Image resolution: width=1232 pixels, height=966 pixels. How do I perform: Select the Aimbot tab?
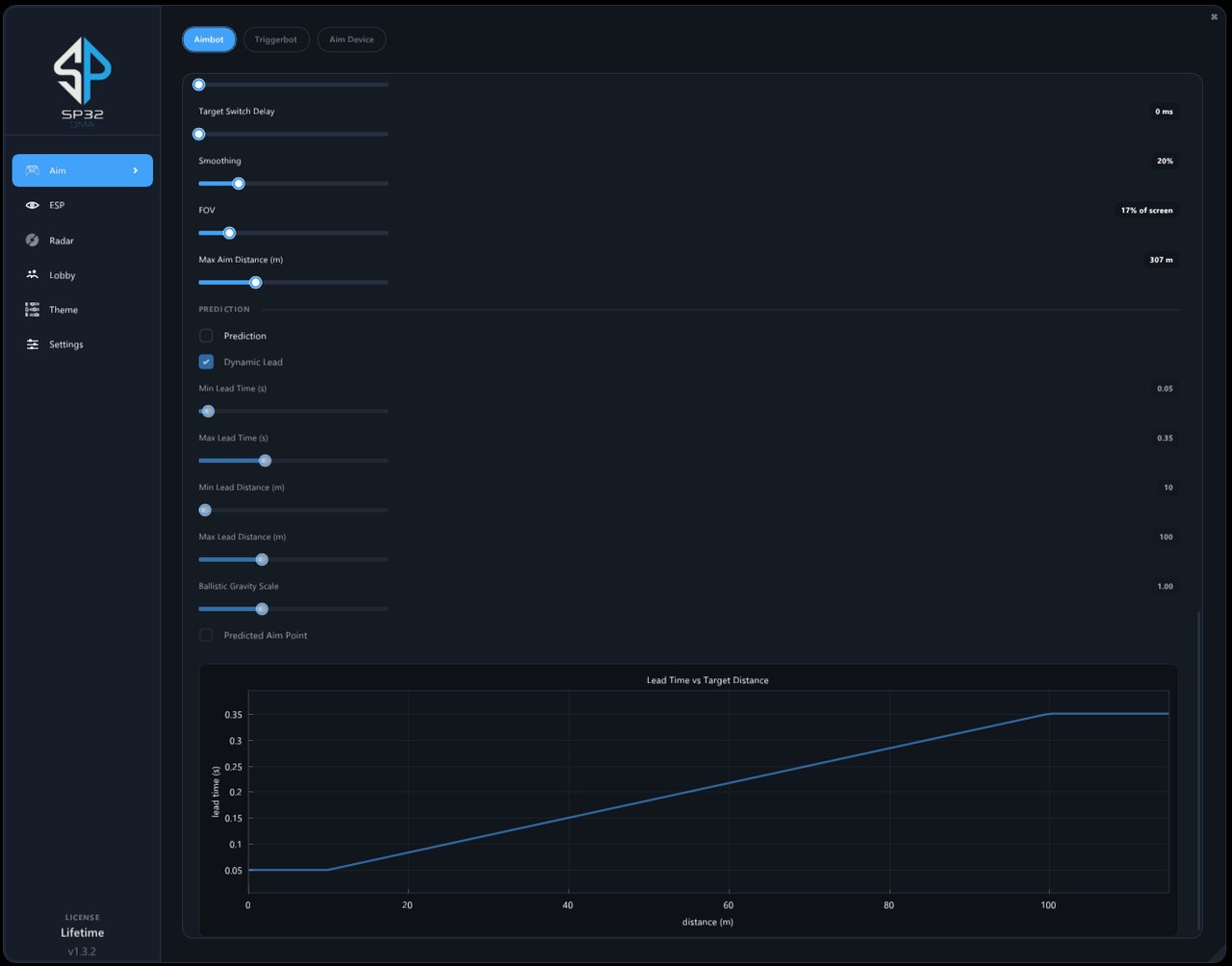(209, 39)
